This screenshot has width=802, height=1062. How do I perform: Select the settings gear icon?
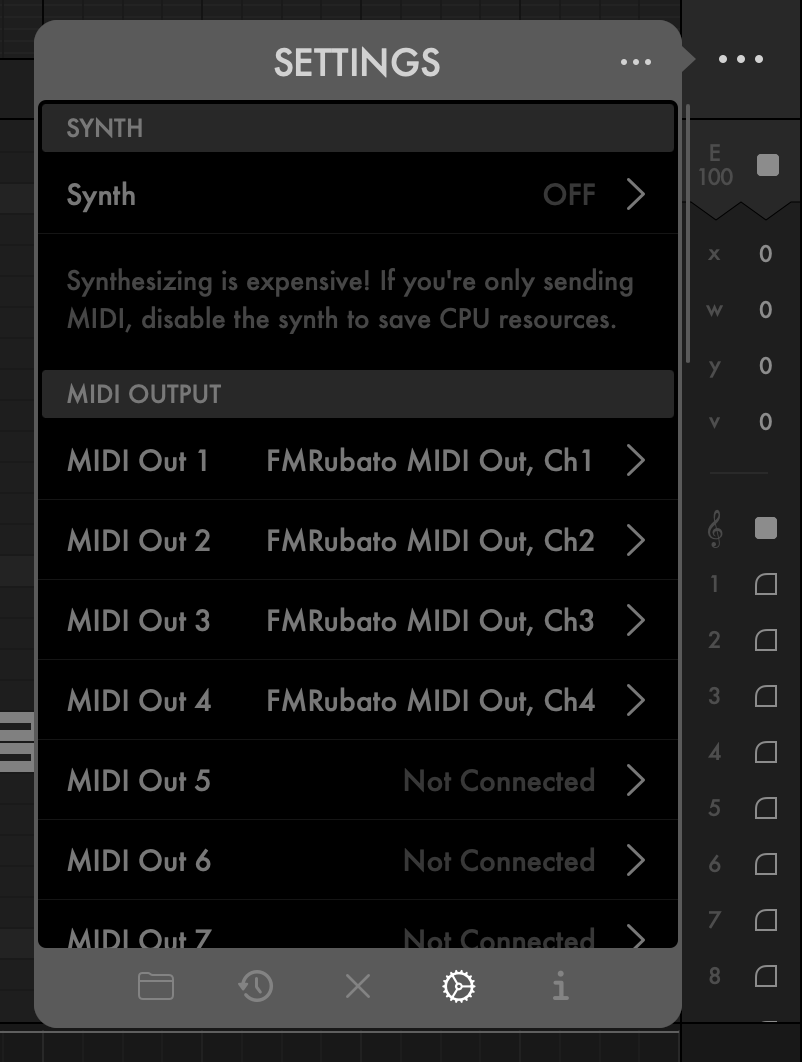[458, 987]
